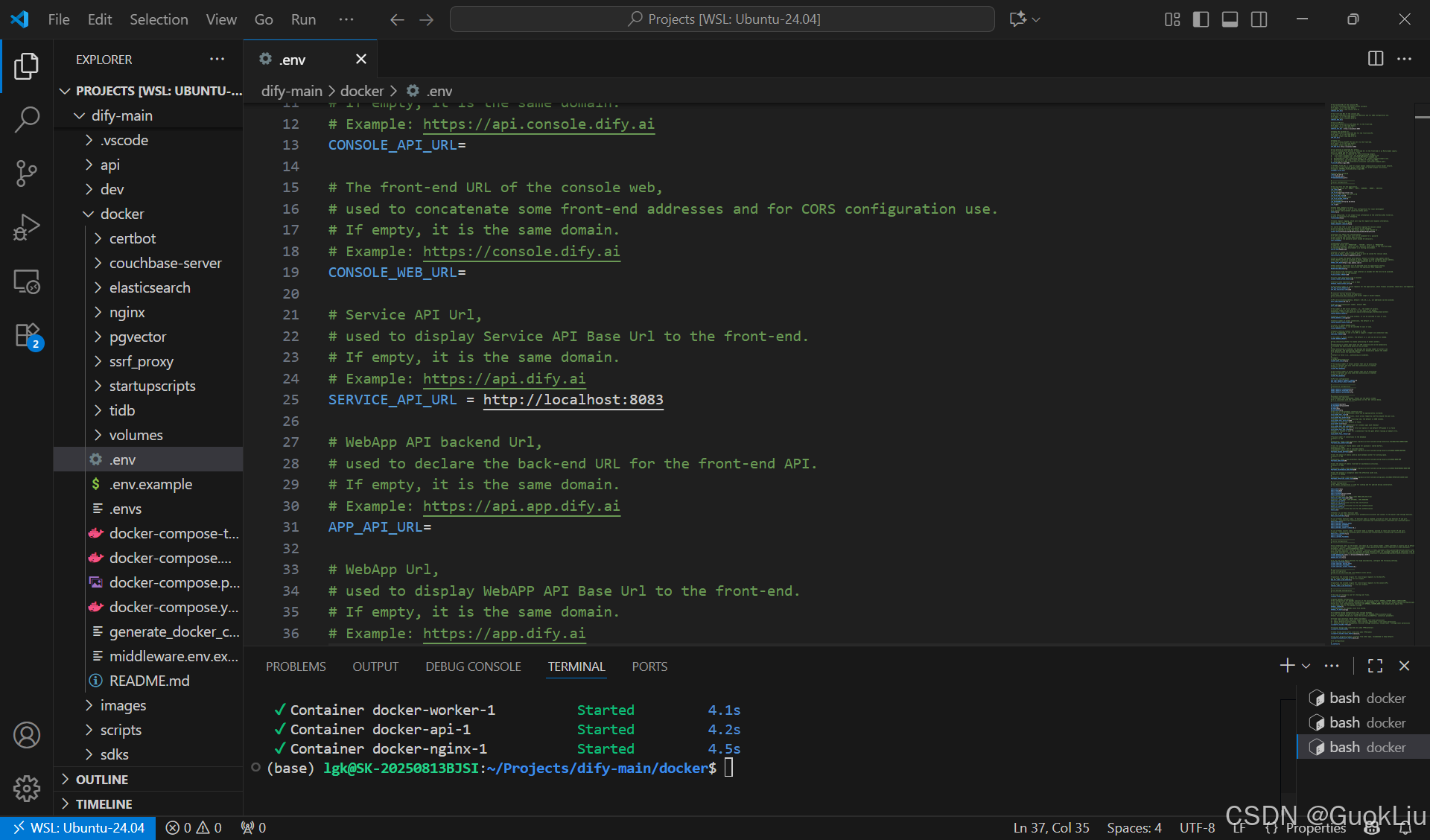Expand the .vscode folder
The image size is (1430, 840).
click(x=89, y=140)
